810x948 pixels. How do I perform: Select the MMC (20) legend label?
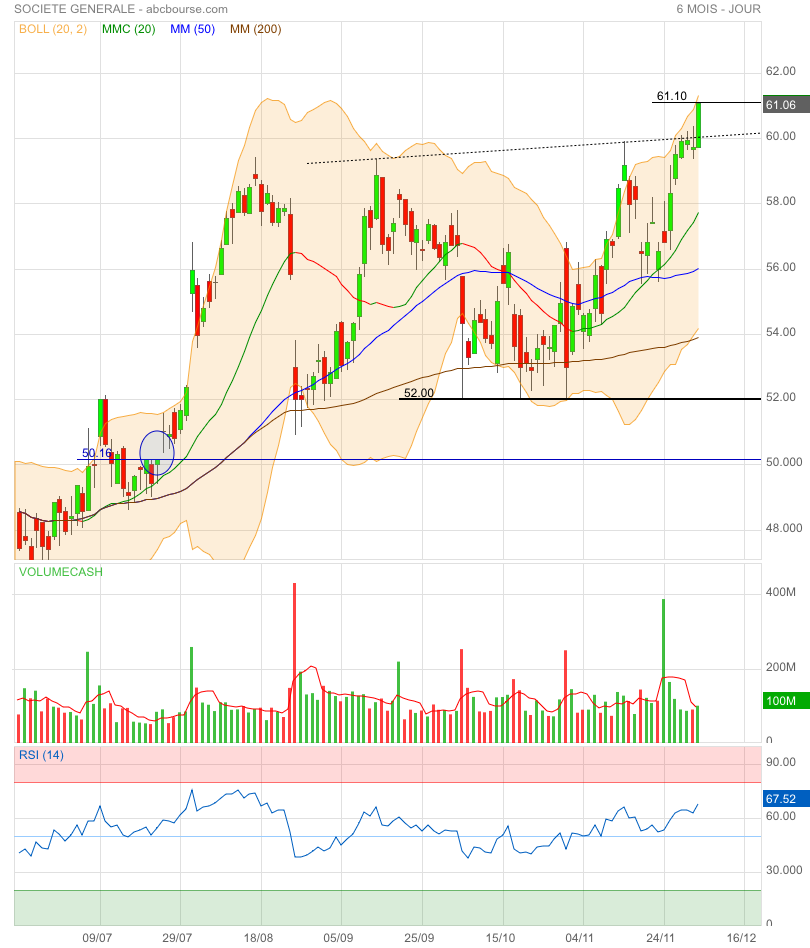coord(128,29)
